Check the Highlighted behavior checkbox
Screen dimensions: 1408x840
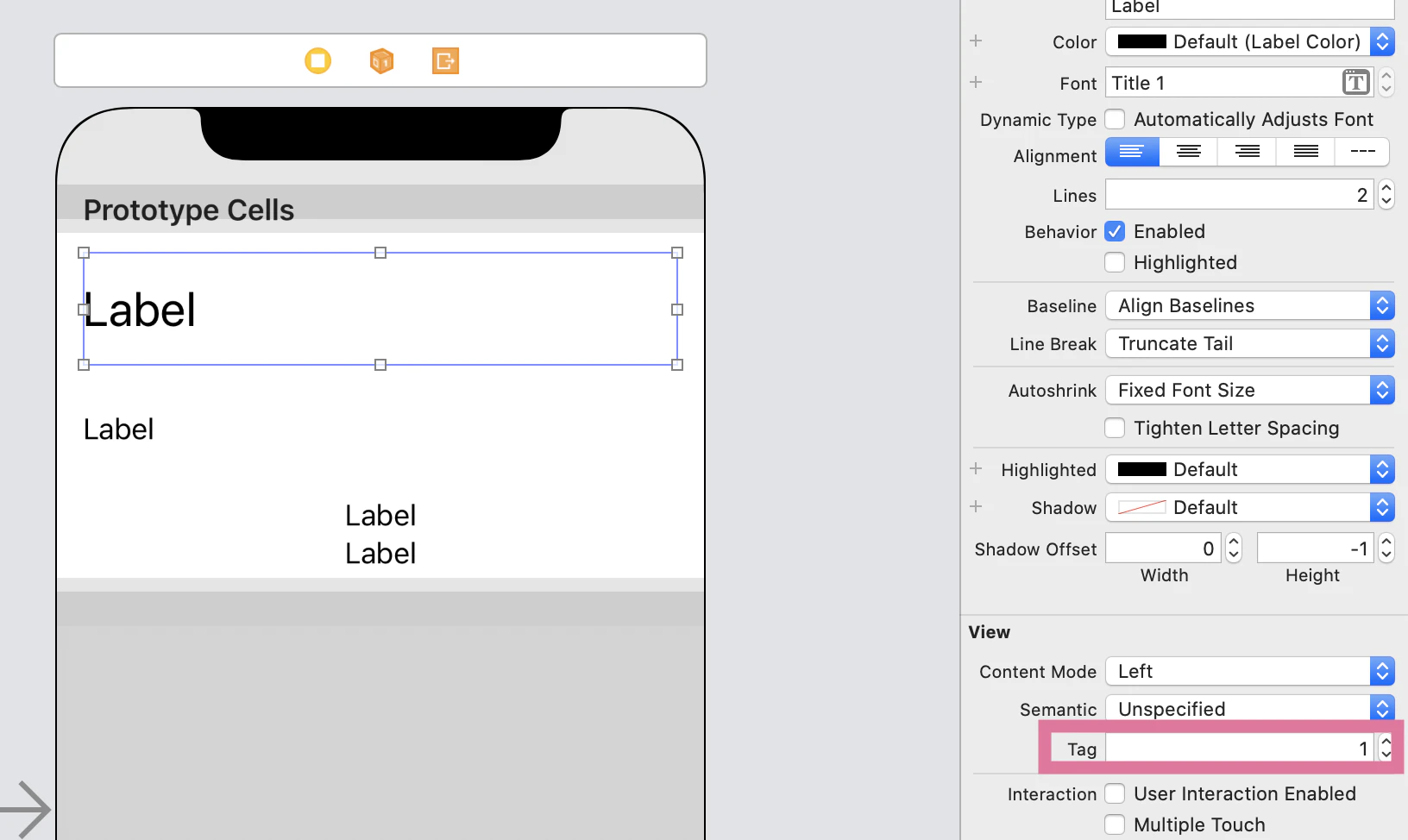point(1115,262)
